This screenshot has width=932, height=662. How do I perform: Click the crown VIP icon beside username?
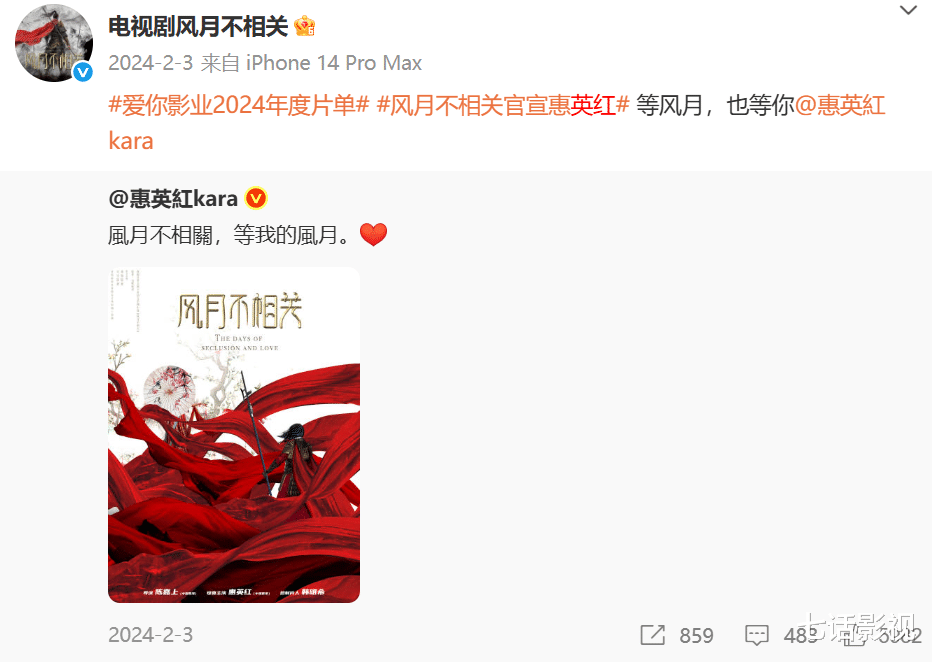click(x=304, y=26)
